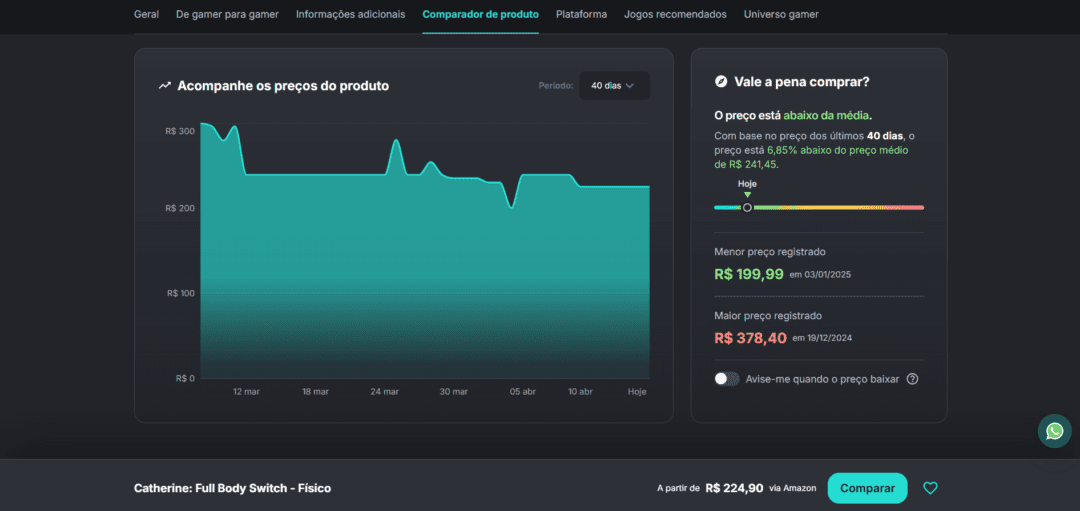This screenshot has width=1080, height=511.
Task: Go to the Plataforma tab
Action: [581, 15]
